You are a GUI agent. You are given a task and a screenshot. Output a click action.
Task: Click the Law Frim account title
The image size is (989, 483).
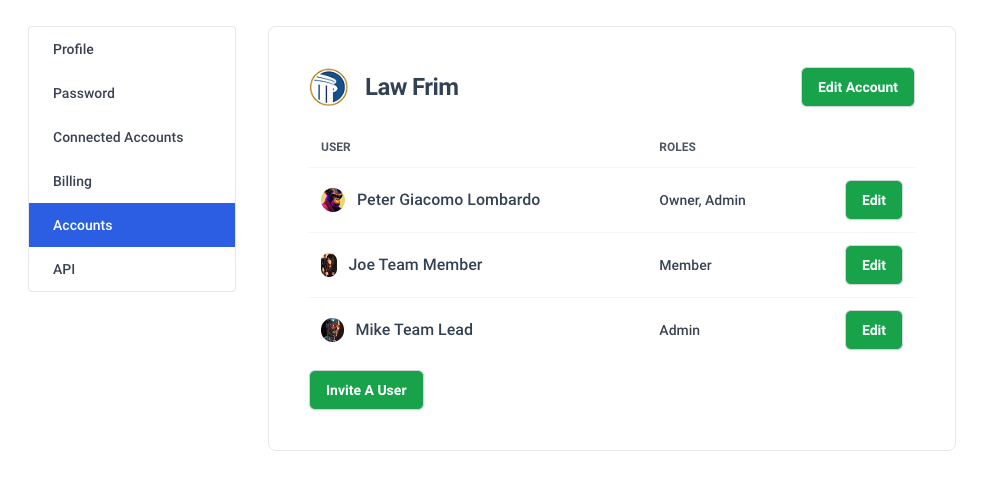click(412, 87)
